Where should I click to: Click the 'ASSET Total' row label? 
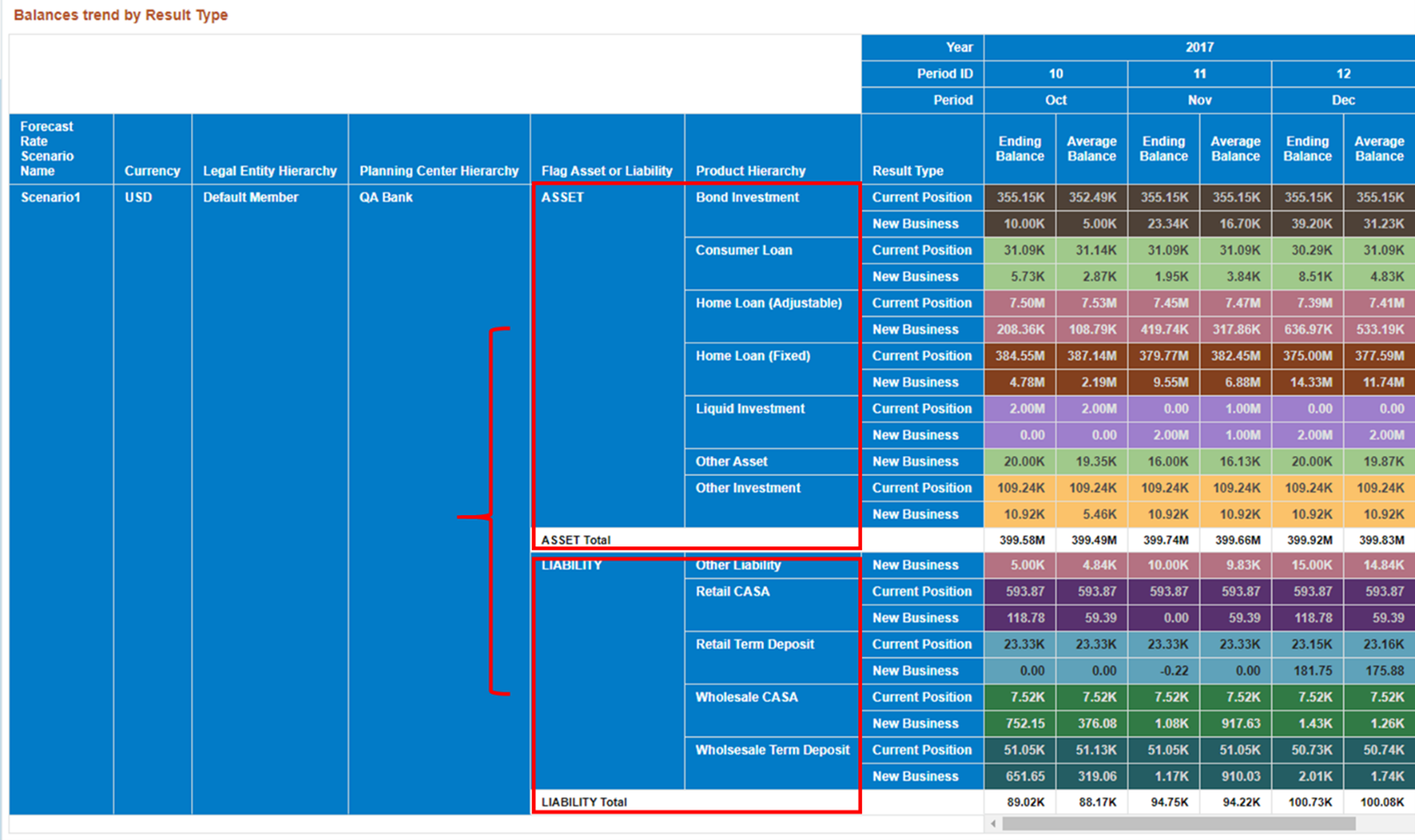[x=575, y=539]
